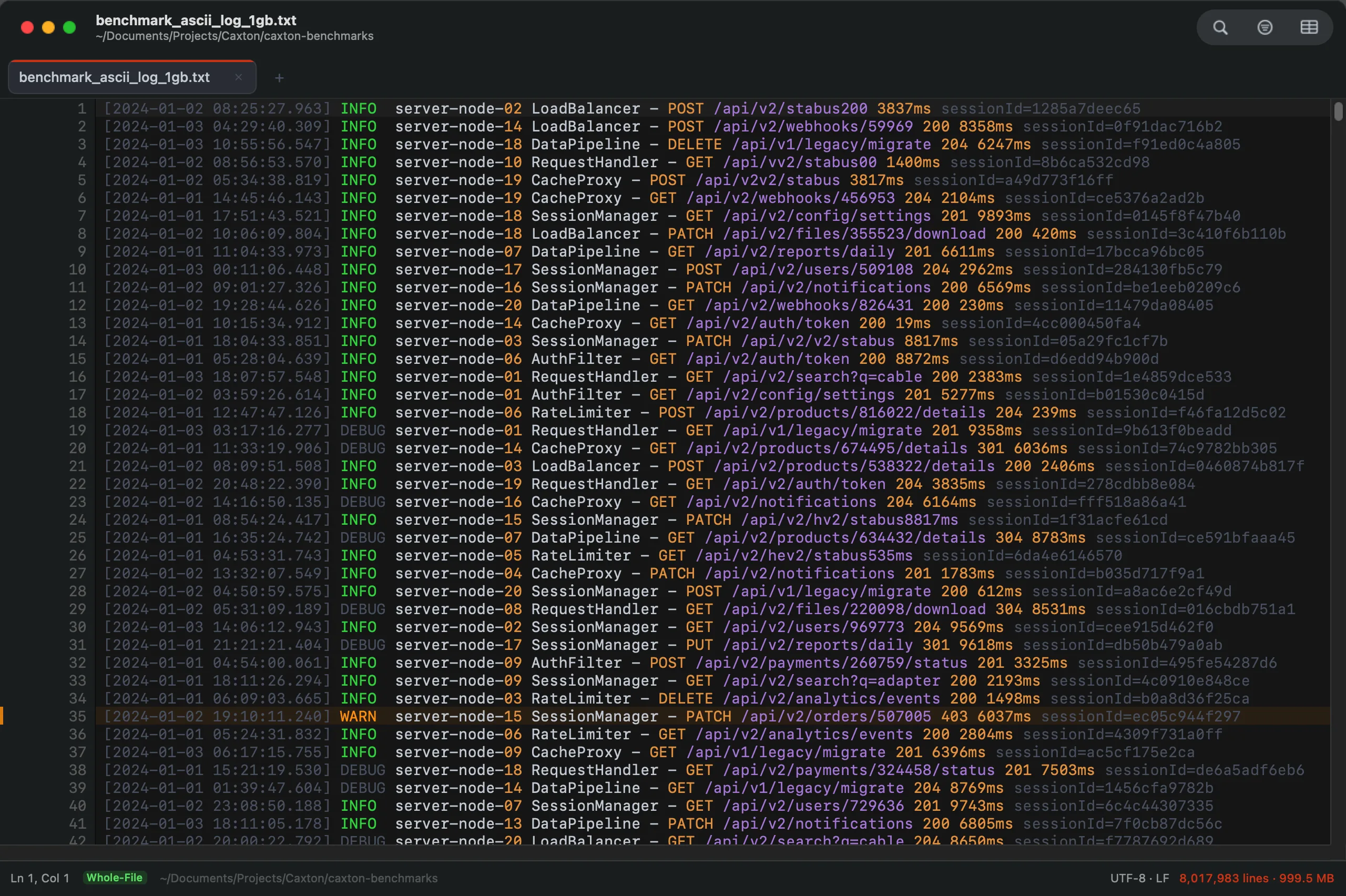Click RateLimiter on line 18

pyautogui.click(x=581, y=413)
